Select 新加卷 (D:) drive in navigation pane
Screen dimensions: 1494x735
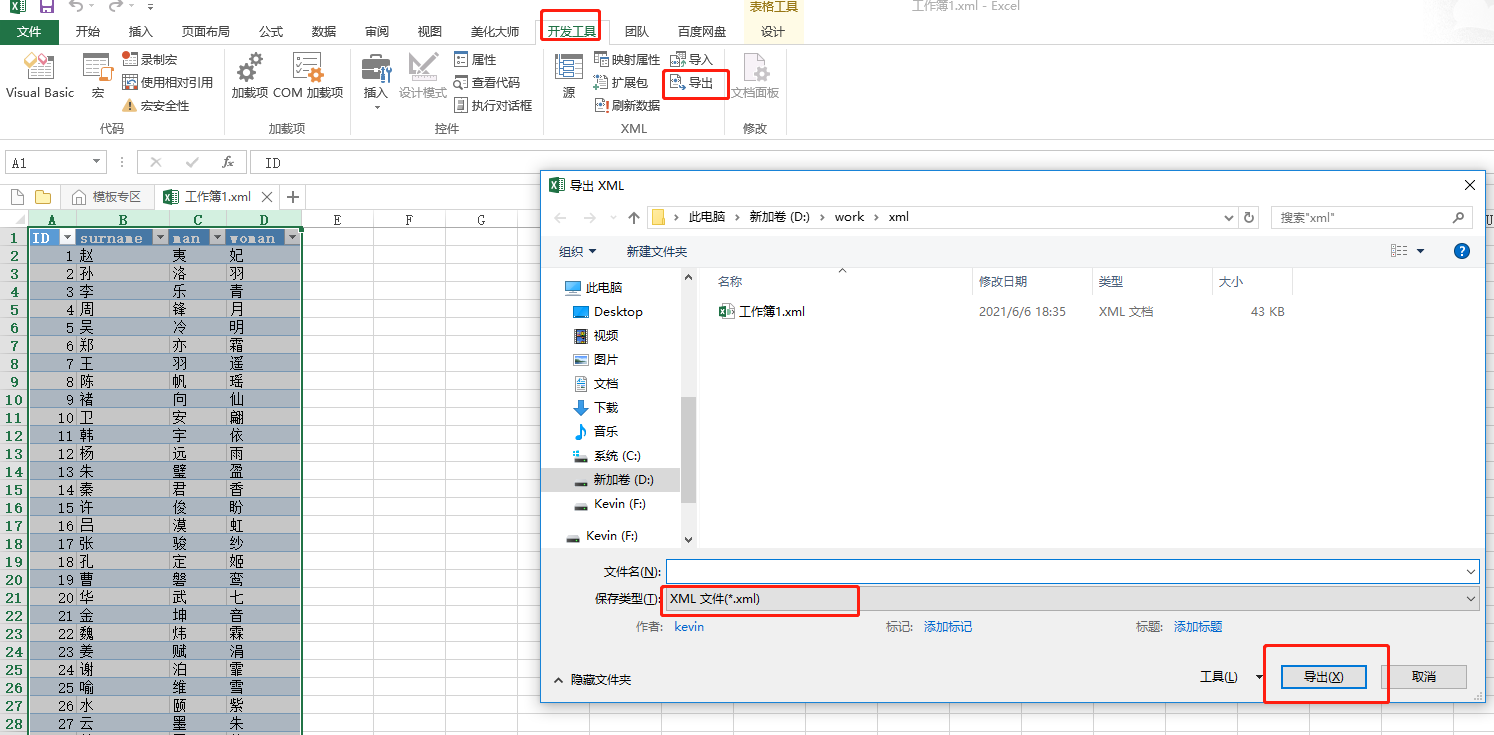click(x=613, y=480)
